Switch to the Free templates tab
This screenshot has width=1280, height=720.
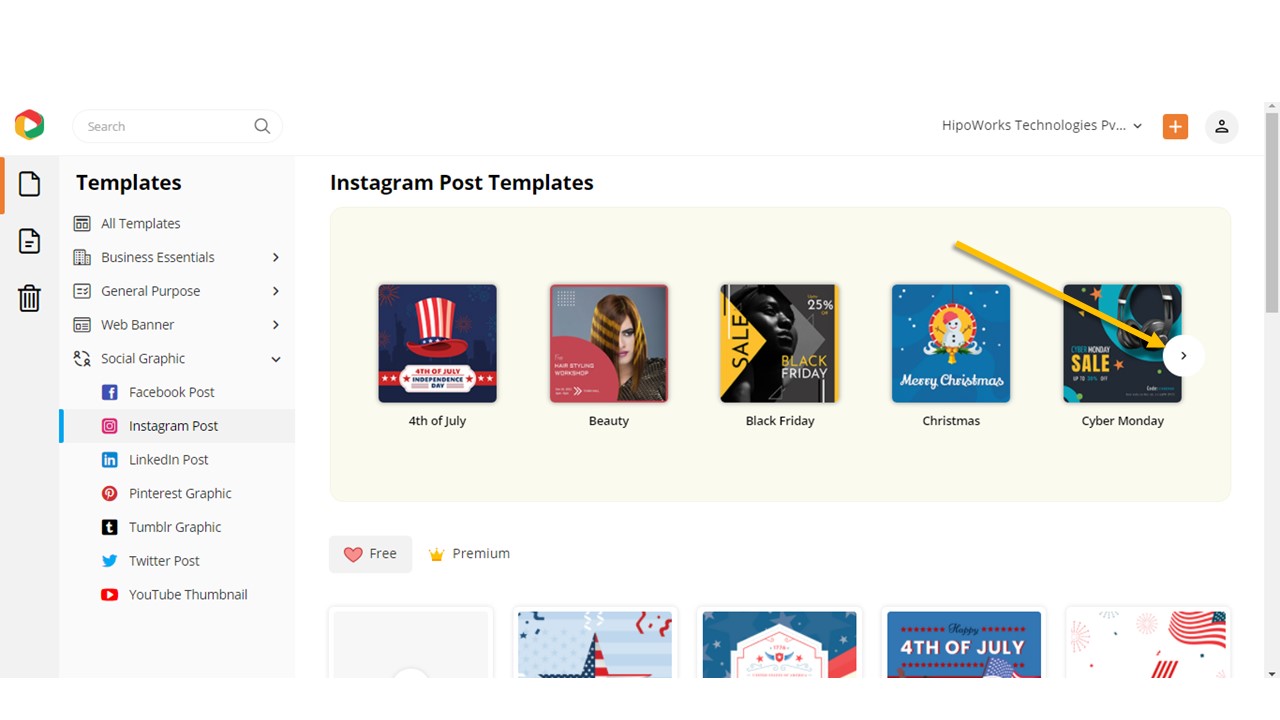coord(370,554)
